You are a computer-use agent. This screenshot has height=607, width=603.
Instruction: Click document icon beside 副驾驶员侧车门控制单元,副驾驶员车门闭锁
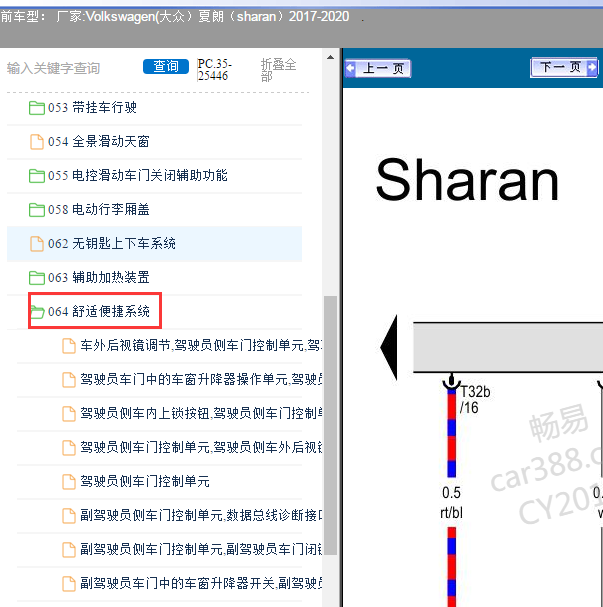69,550
